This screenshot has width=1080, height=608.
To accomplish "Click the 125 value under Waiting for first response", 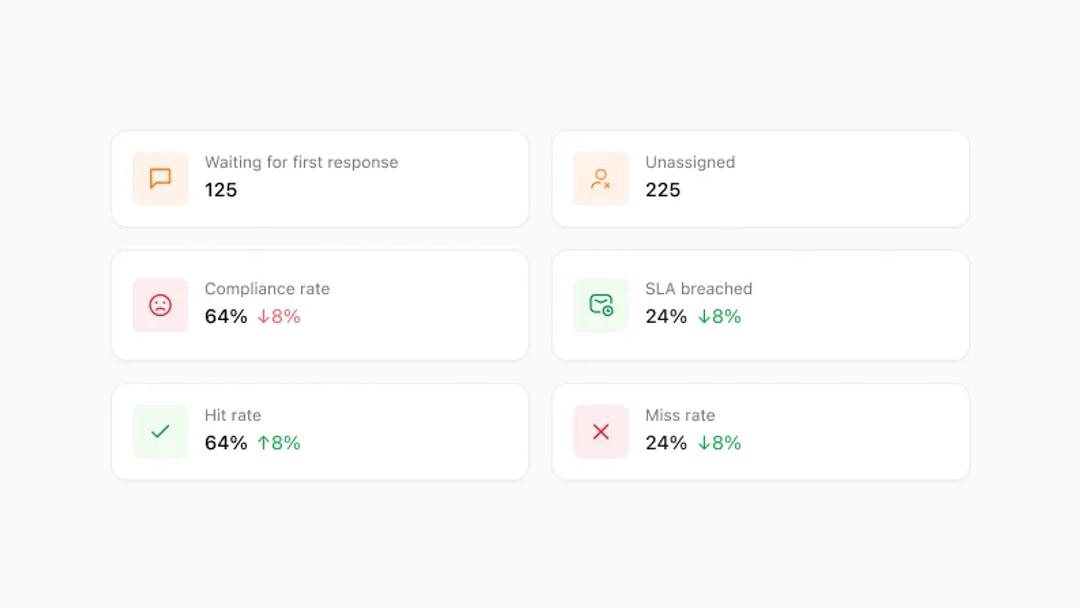I will [220, 190].
